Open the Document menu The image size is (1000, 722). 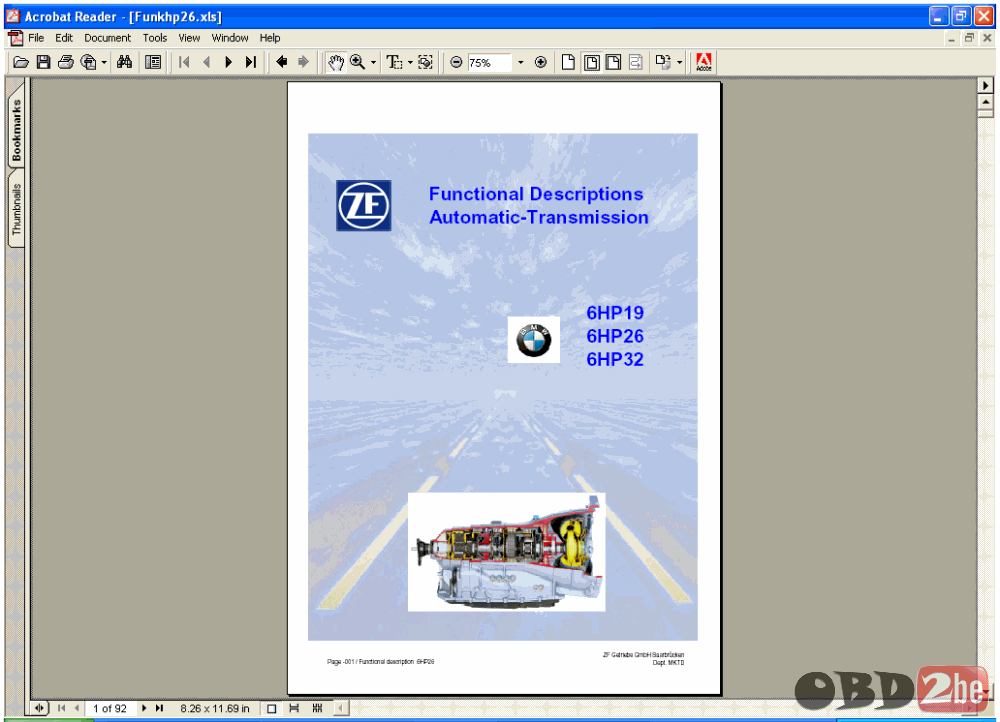tap(107, 38)
